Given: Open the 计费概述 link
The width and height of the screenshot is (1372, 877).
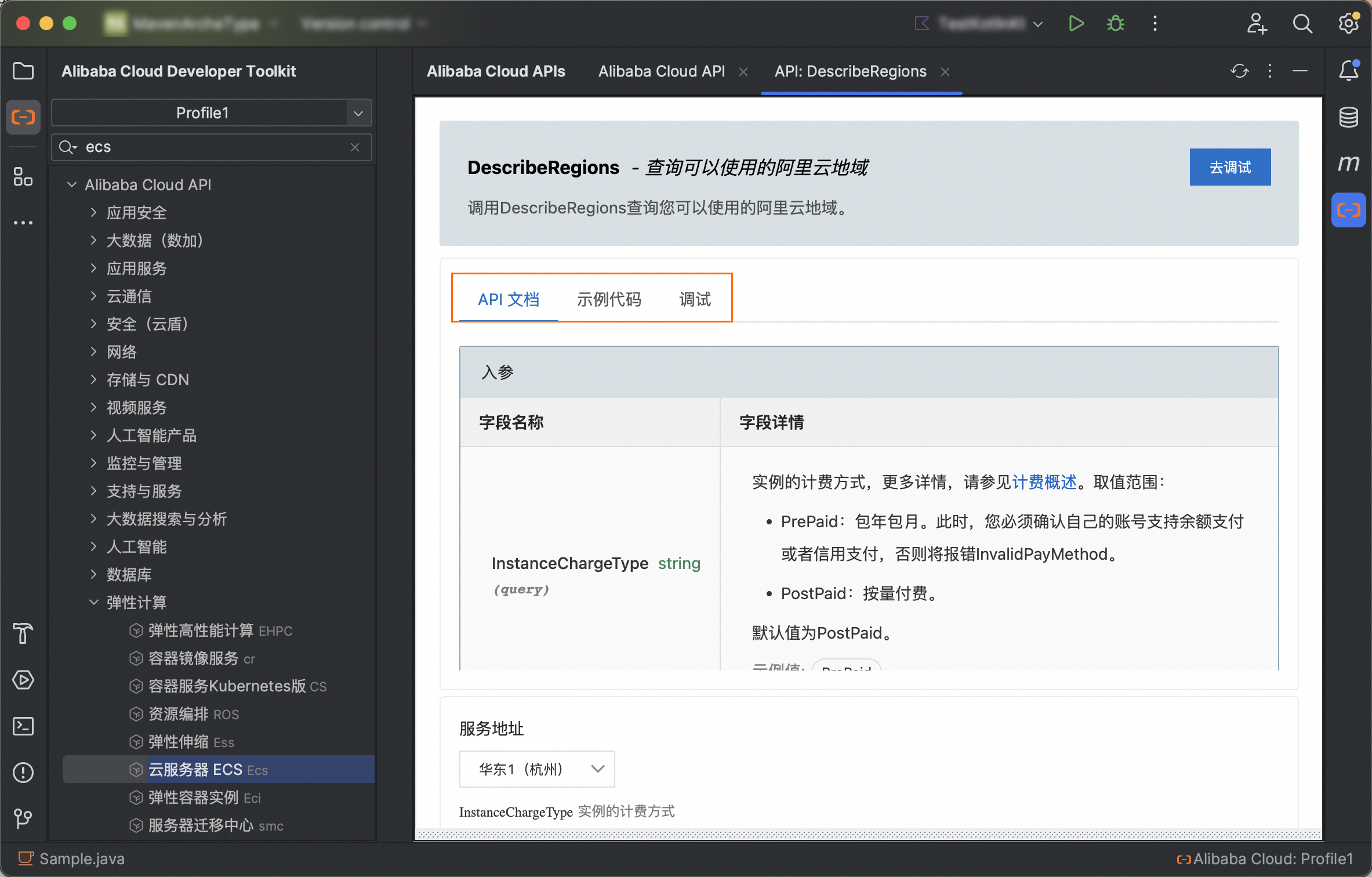Looking at the screenshot, I should 1044,481.
